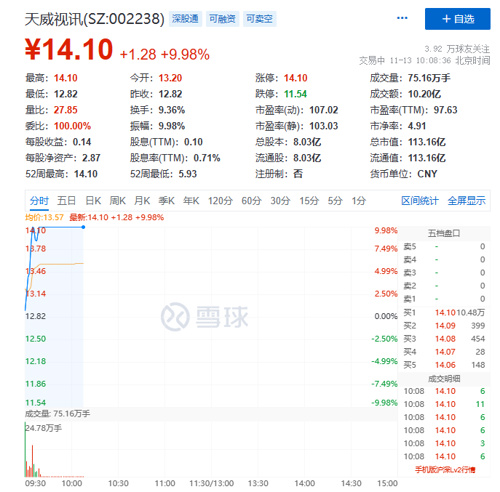
Task: Click the blue latest price marker dot
Action: point(83,227)
